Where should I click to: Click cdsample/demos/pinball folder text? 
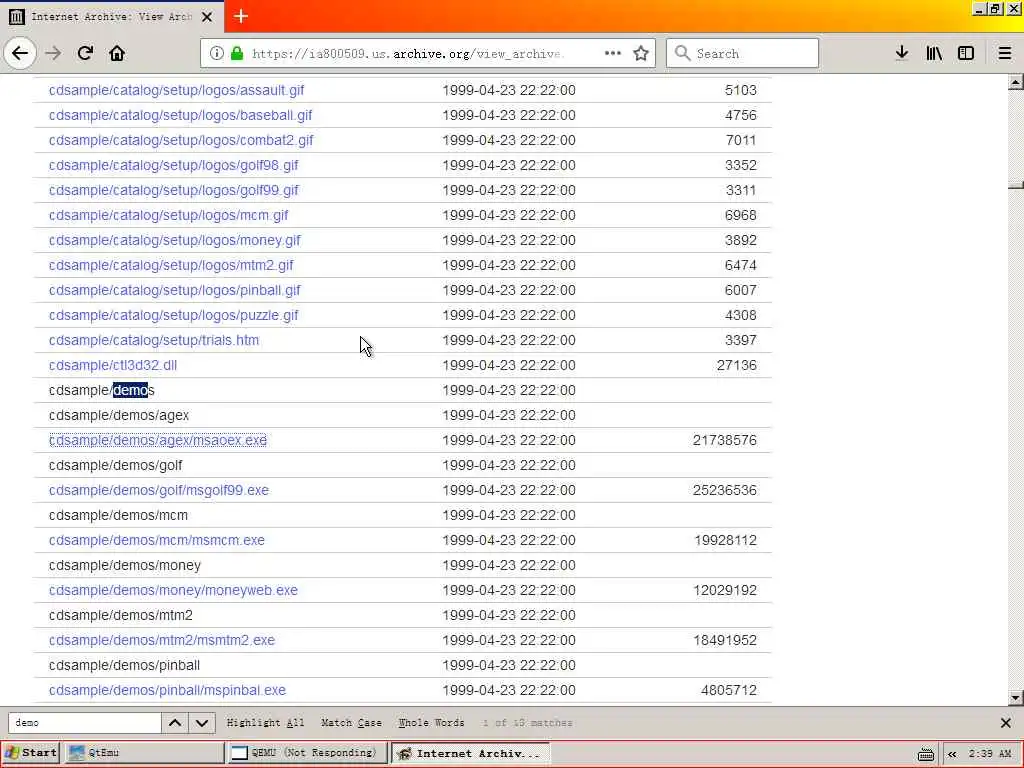pyautogui.click(x=124, y=665)
